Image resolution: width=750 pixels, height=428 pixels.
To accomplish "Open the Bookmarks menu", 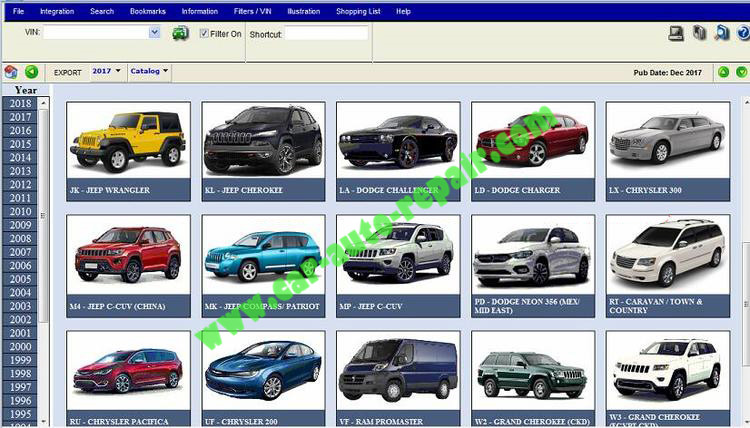I will (x=148, y=11).
